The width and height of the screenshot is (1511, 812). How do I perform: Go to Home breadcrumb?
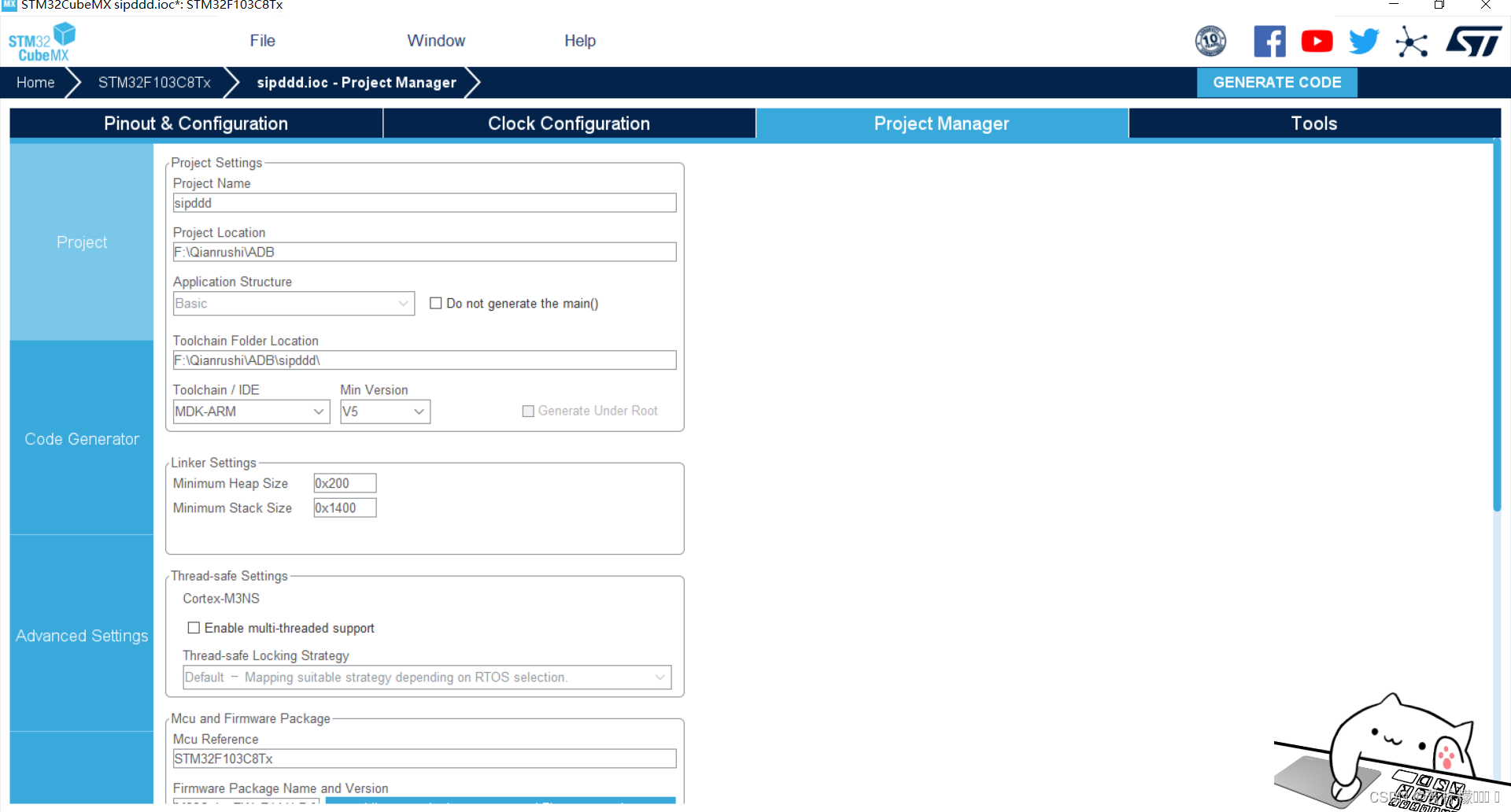tap(35, 83)
